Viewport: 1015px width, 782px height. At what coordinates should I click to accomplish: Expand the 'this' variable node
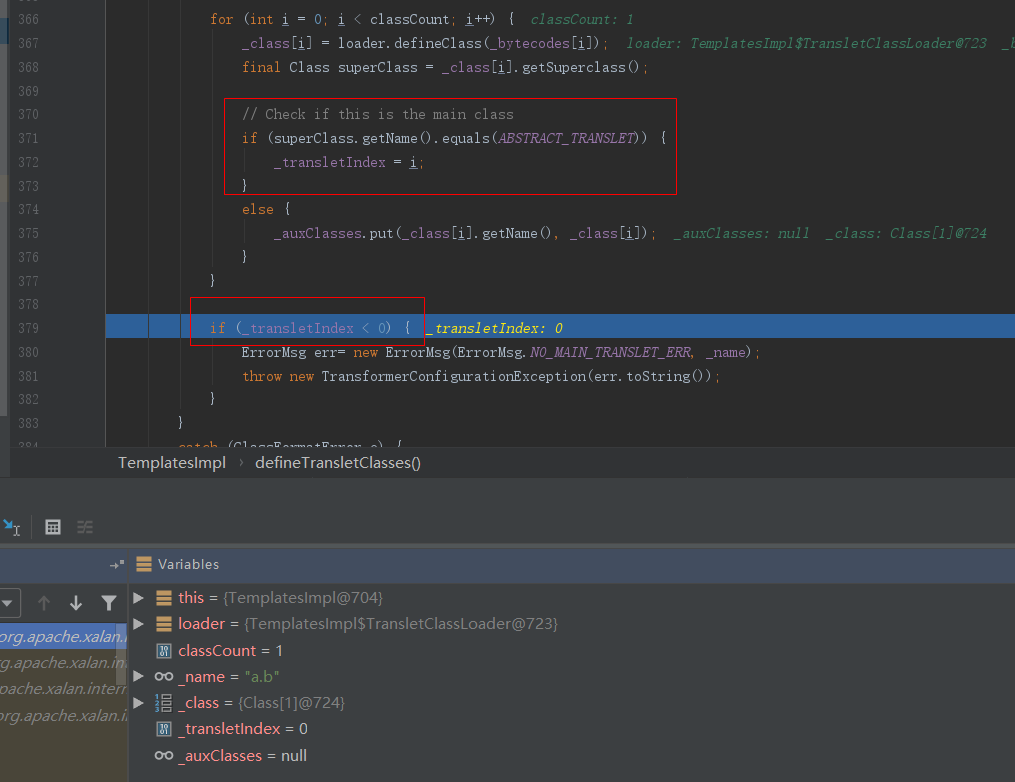(138, 598)
